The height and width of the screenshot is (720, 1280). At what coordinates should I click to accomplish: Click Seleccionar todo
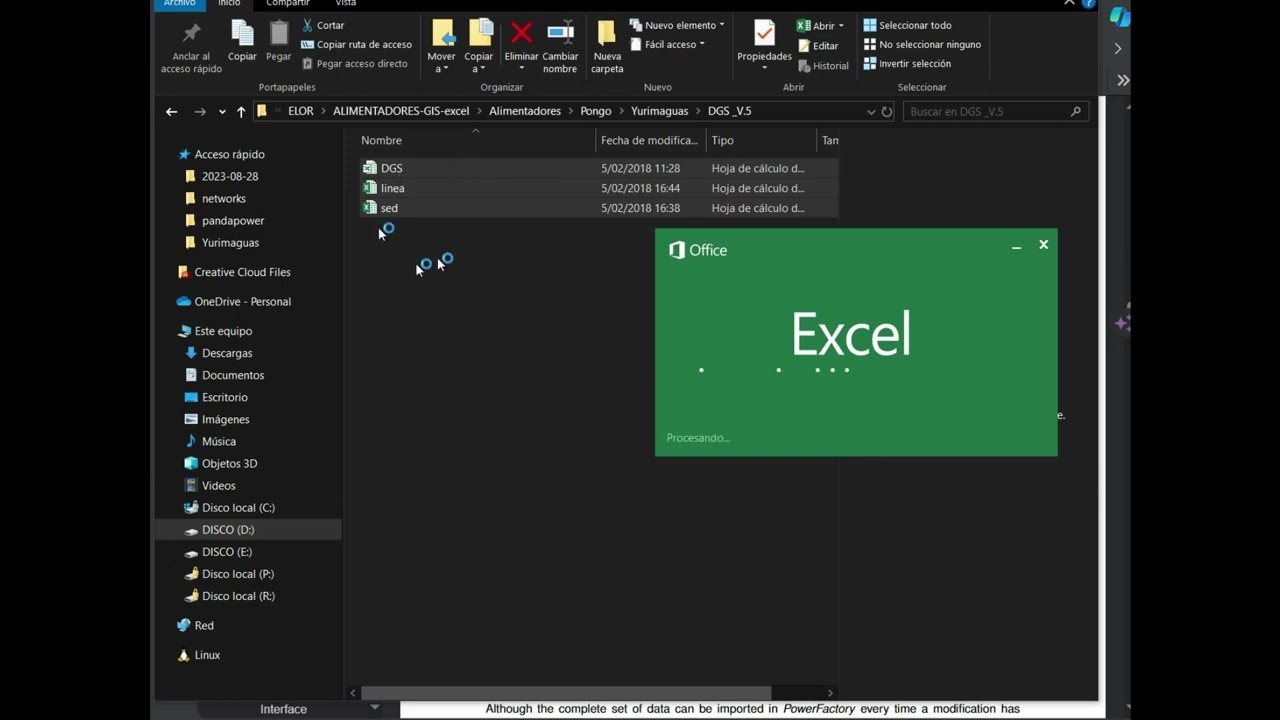click(907, 25)
